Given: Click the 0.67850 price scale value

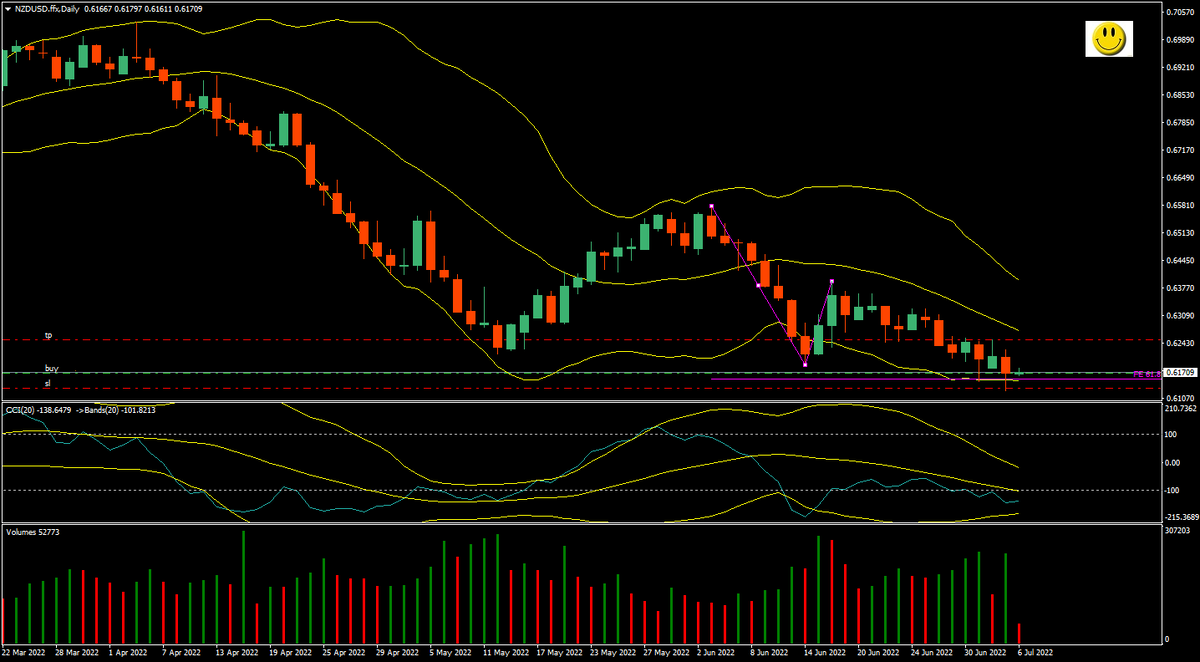Looking at the screenshot, I should tap(1180, 123).
